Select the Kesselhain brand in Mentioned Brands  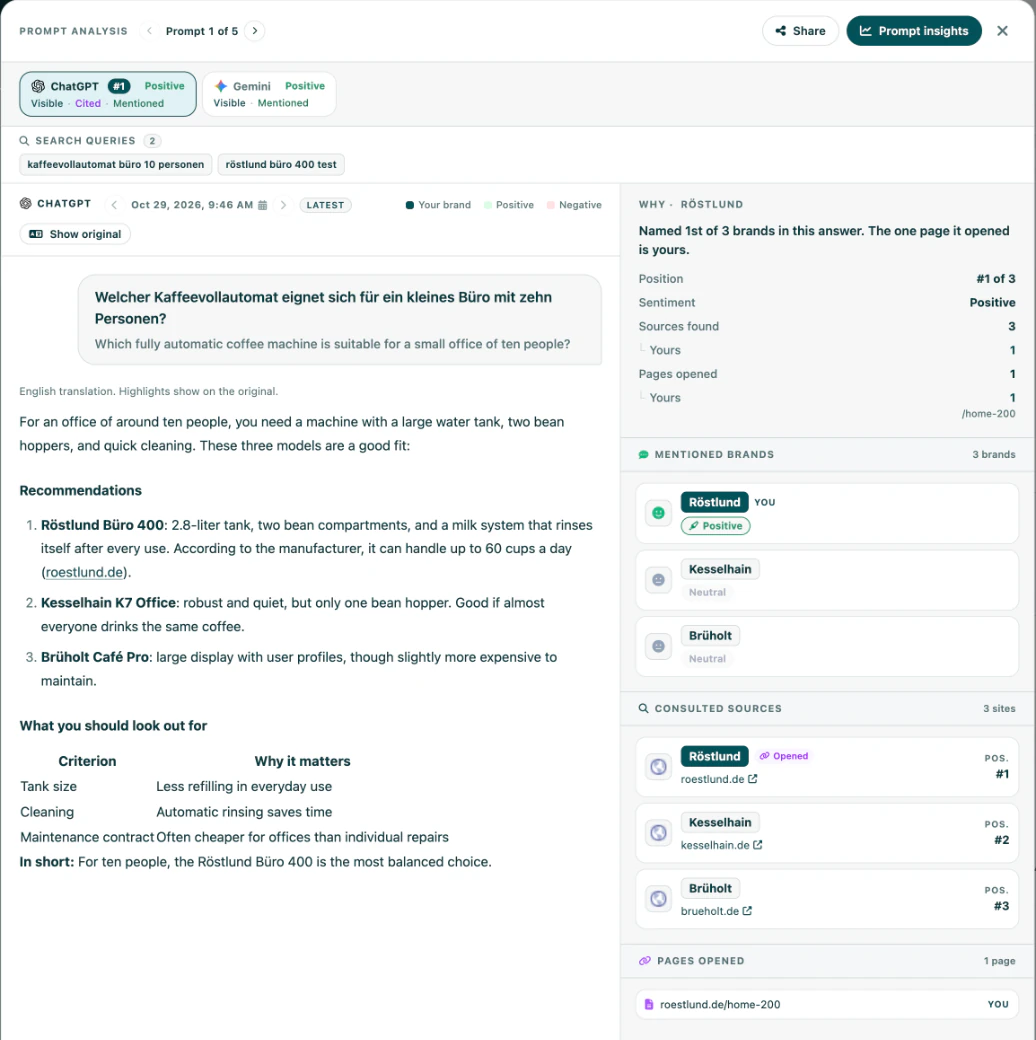click(x=720, y=569)
